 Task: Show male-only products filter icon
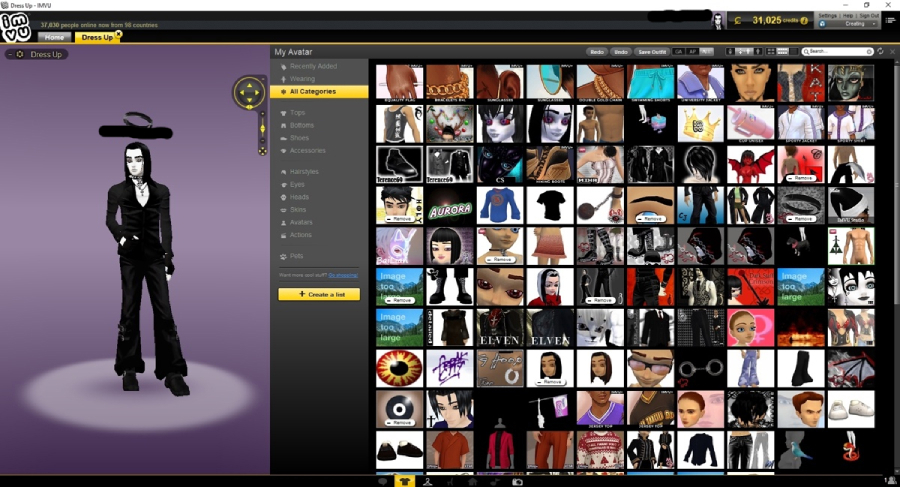(x=758, y=52)
